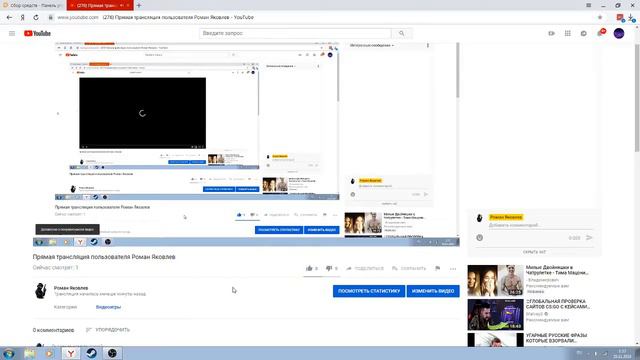640x360 pixels.
Task: Send the chat message arrow
Action: click(589, 238)
